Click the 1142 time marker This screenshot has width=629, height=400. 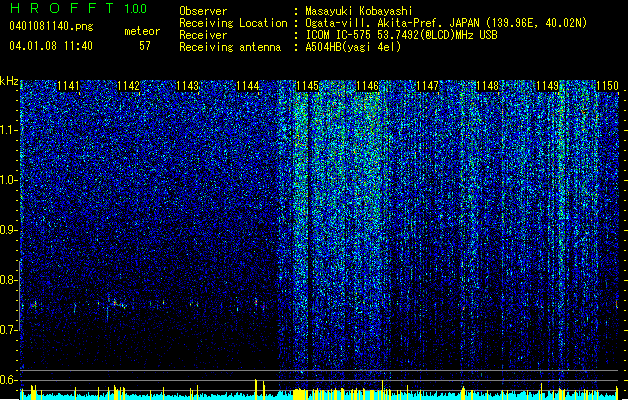click(128, 86)
